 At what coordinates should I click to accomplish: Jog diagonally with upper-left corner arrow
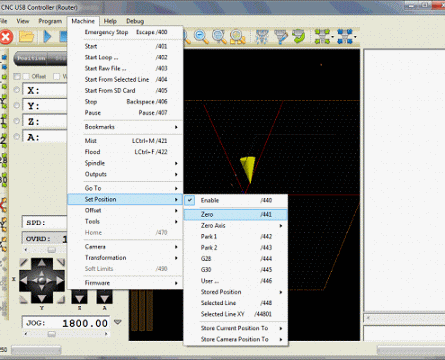pos(24,263)
